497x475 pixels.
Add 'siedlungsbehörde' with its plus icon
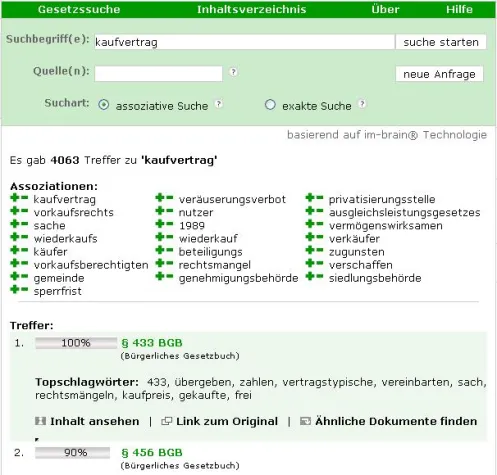[310, 276]
